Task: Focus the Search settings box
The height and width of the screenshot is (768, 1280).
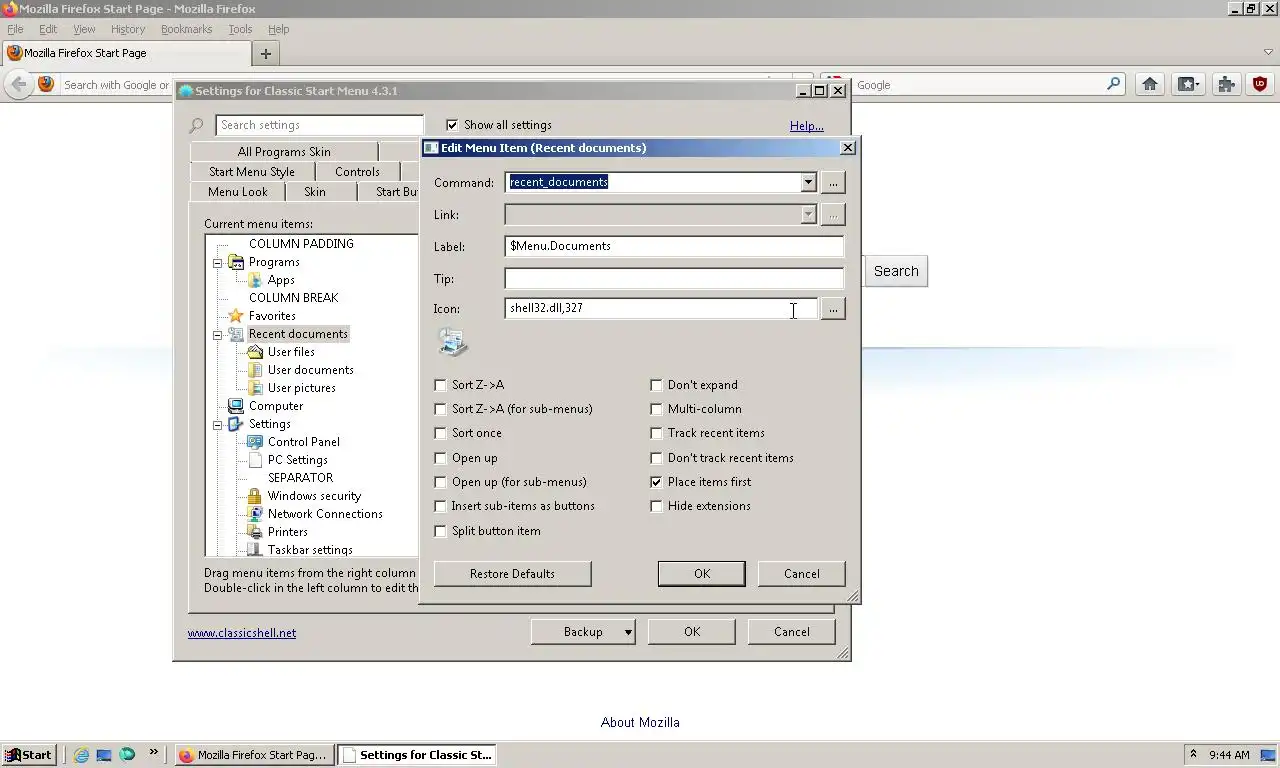Action: point(319,125)
